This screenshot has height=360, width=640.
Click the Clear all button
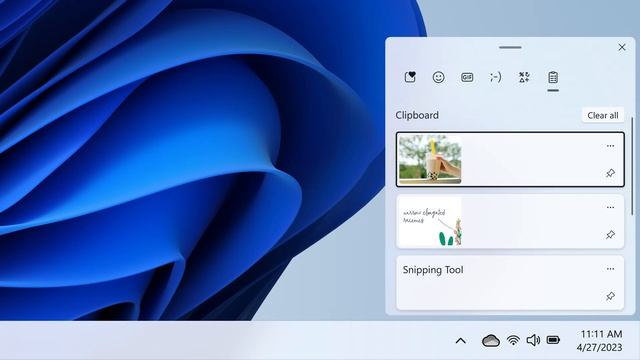click(603, 116)
